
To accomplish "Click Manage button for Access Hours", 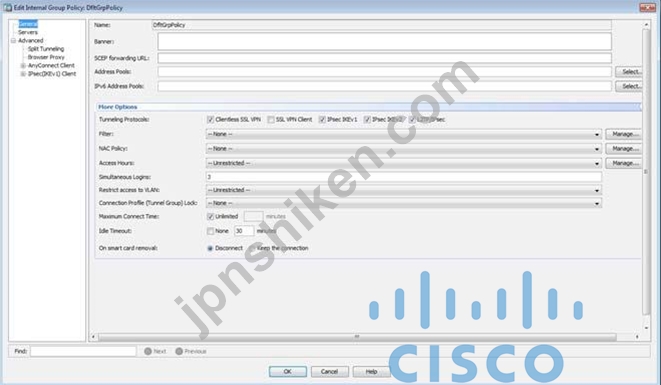I will pos(624,163).
